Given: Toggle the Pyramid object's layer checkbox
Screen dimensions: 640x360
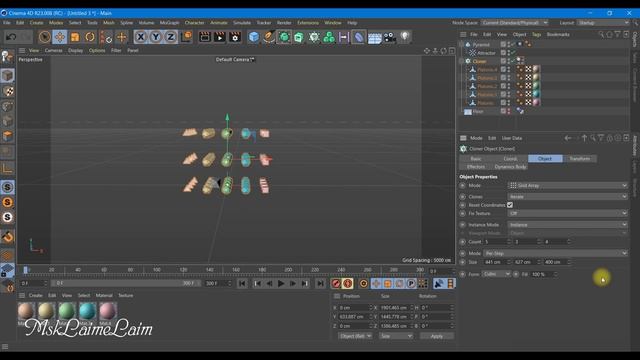Looking at the screenshot, I should point(503,44).
